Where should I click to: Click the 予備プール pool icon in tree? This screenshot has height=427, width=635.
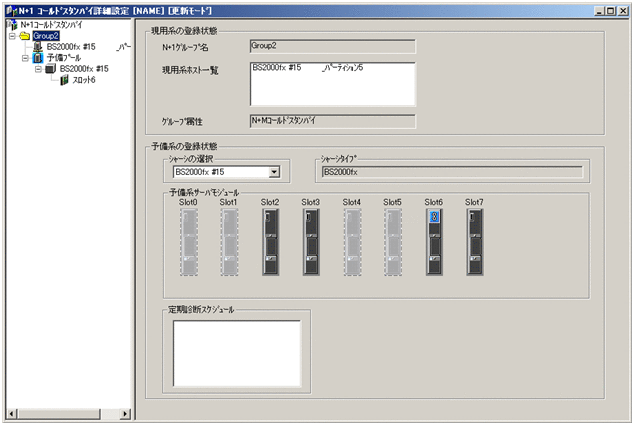(x=37, y=58)
